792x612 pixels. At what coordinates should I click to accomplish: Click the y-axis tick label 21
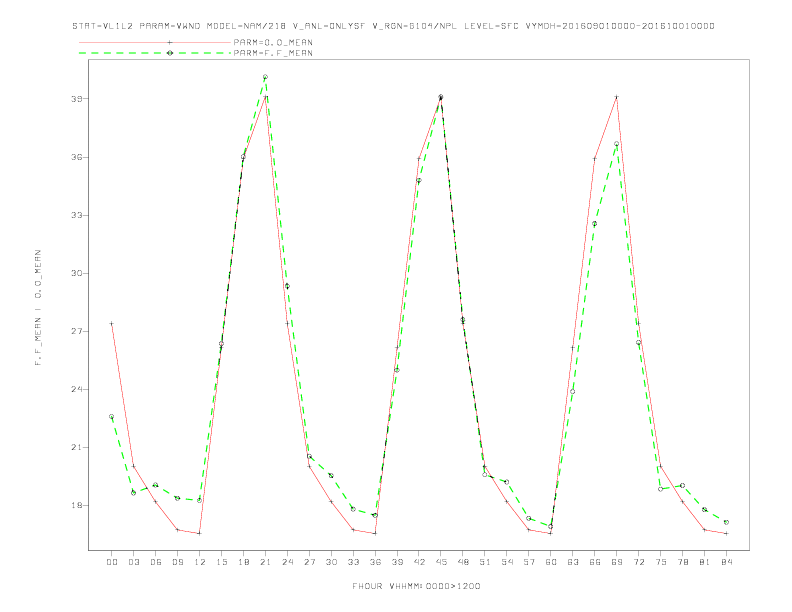point(76,447)
